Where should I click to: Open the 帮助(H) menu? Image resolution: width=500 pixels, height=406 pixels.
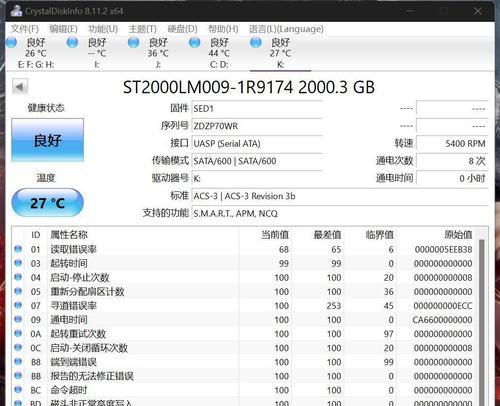click(223, 29)
